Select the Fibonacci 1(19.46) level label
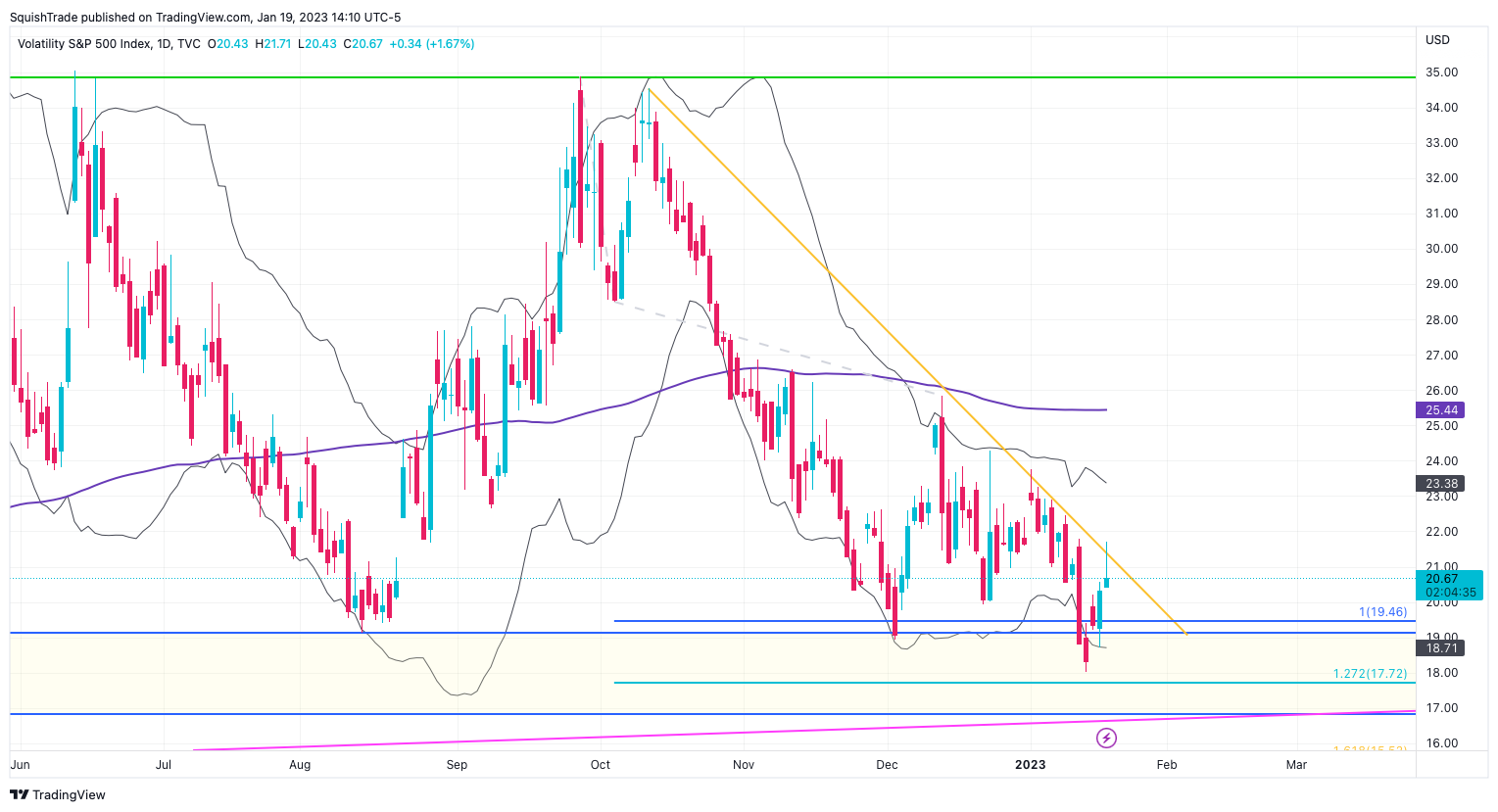Screen dimensions: 1498x812 (x=1382, y=612)
